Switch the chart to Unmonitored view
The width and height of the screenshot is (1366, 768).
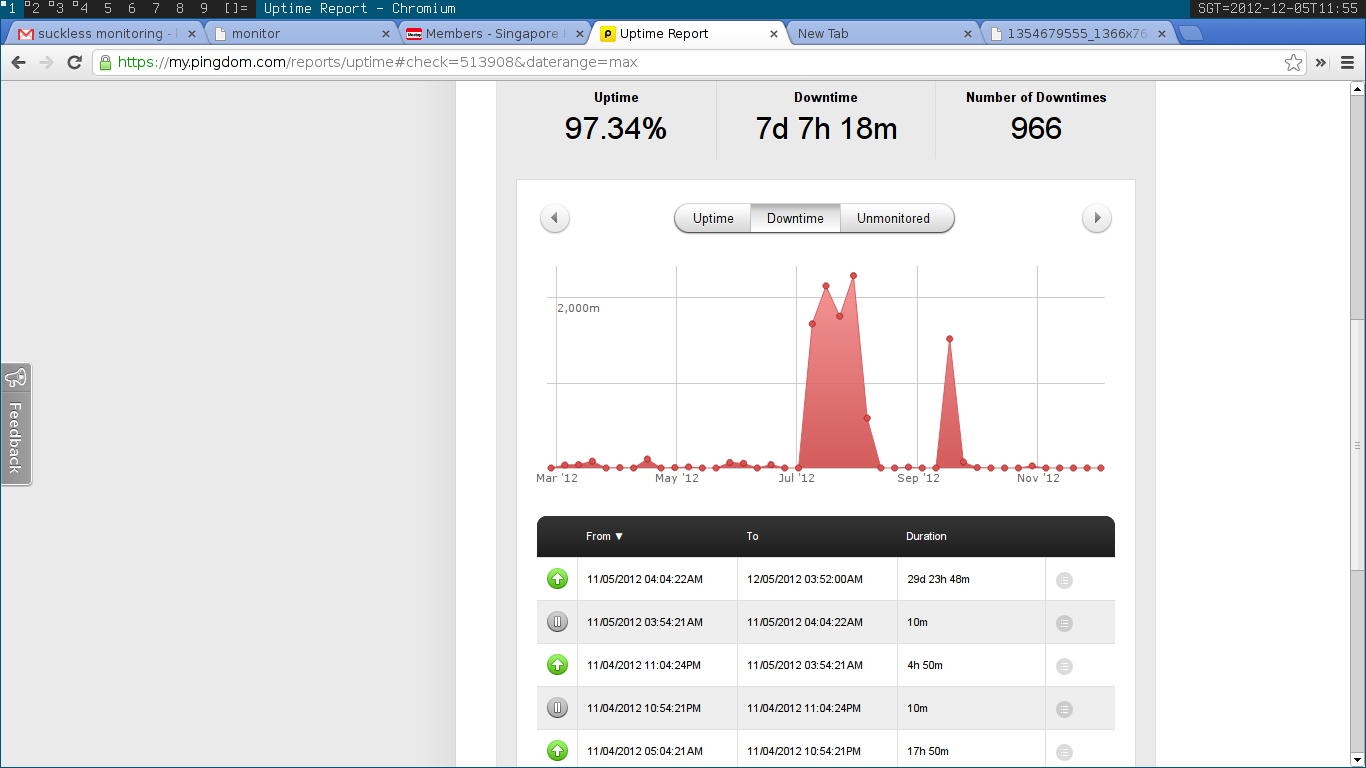pos(893,218)
